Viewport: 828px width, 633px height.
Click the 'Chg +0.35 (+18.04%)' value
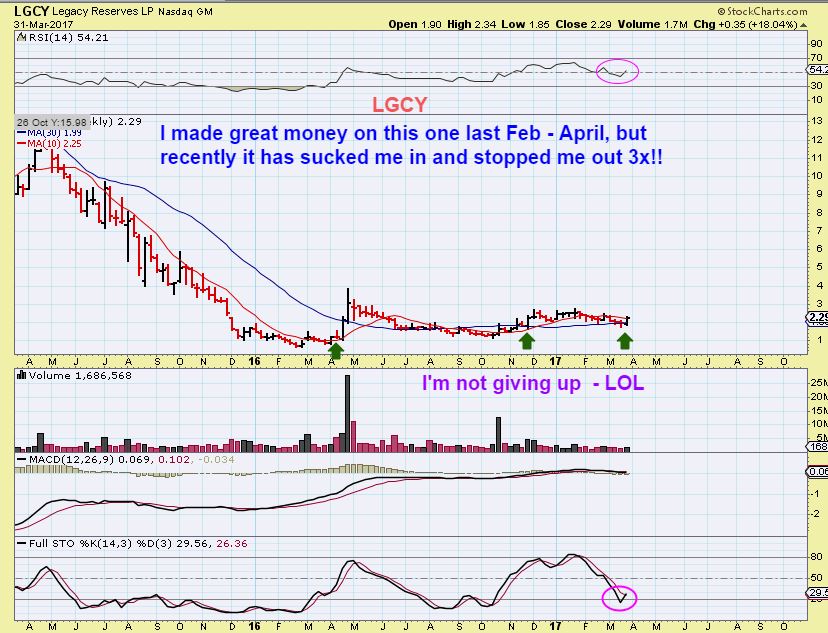point(745,24)
